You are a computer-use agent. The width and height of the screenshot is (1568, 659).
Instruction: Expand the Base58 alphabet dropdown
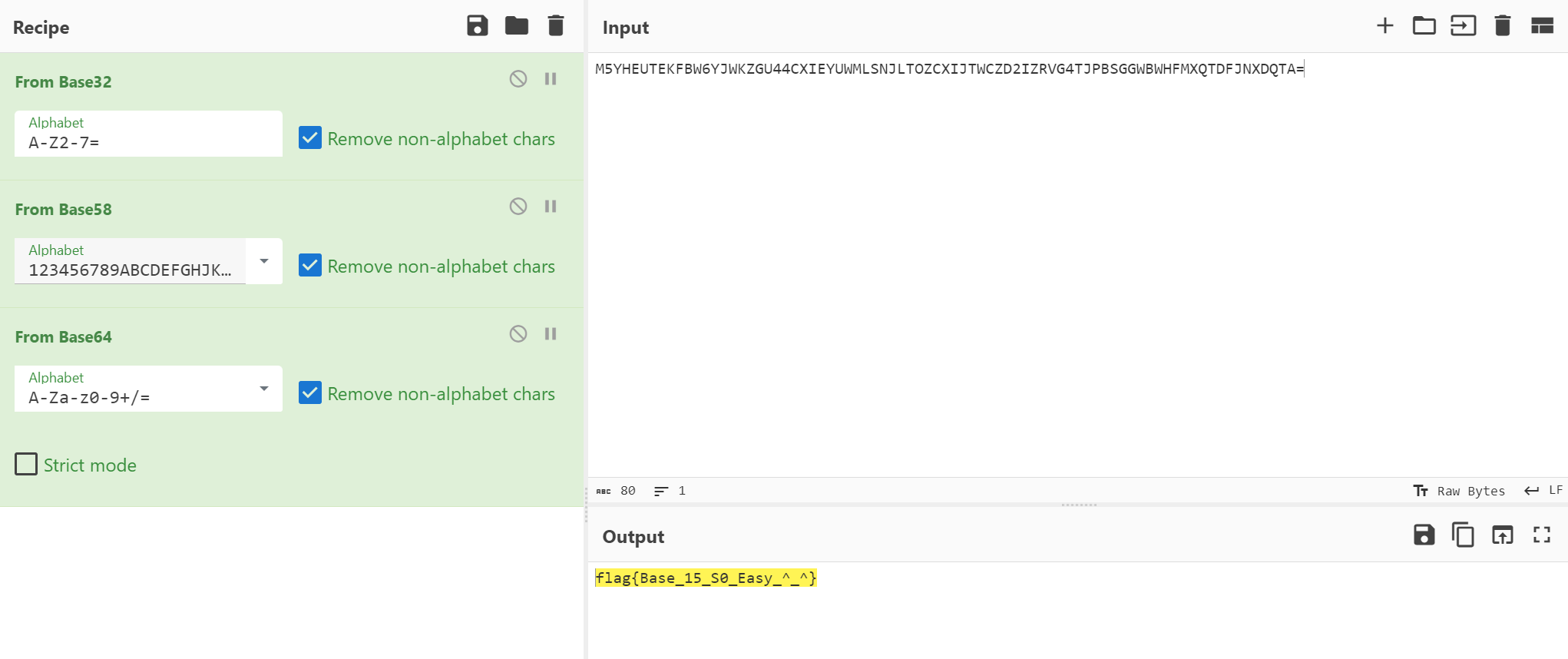click(x=264, y=261)
